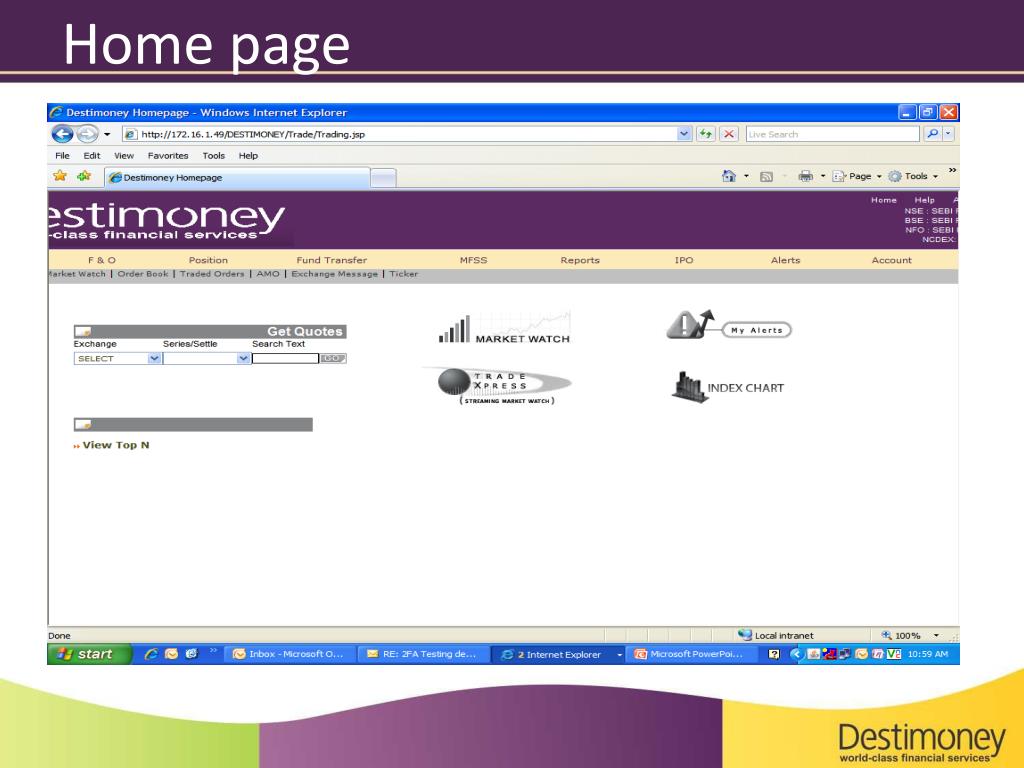
Task: Expand the Print options dropdown arrow
Action: point(822,176)
